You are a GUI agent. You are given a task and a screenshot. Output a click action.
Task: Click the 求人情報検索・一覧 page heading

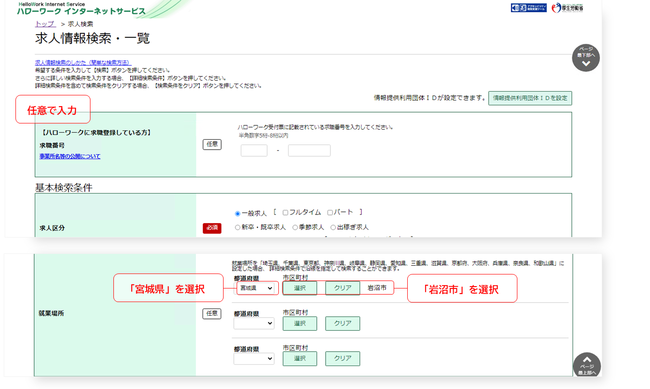click(x=92, y=39)
